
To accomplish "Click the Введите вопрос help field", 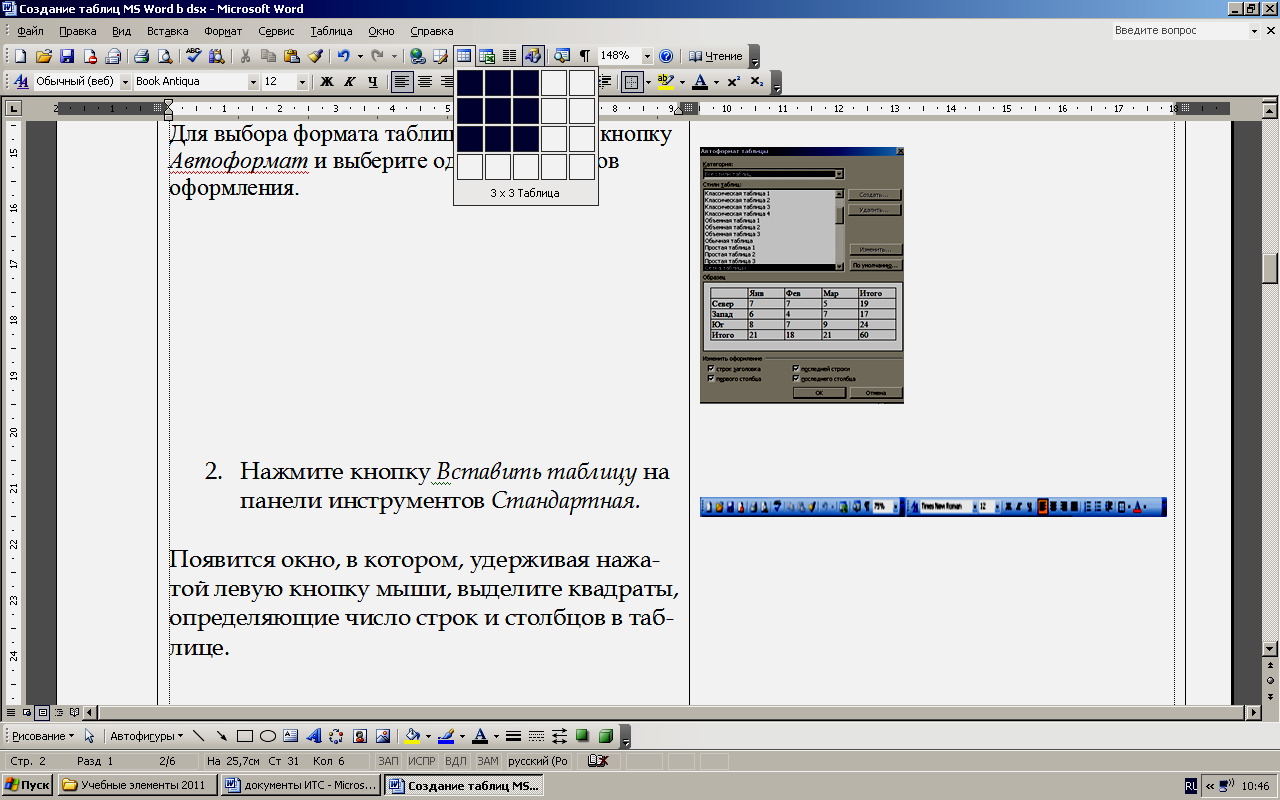I will point(1178,31).
